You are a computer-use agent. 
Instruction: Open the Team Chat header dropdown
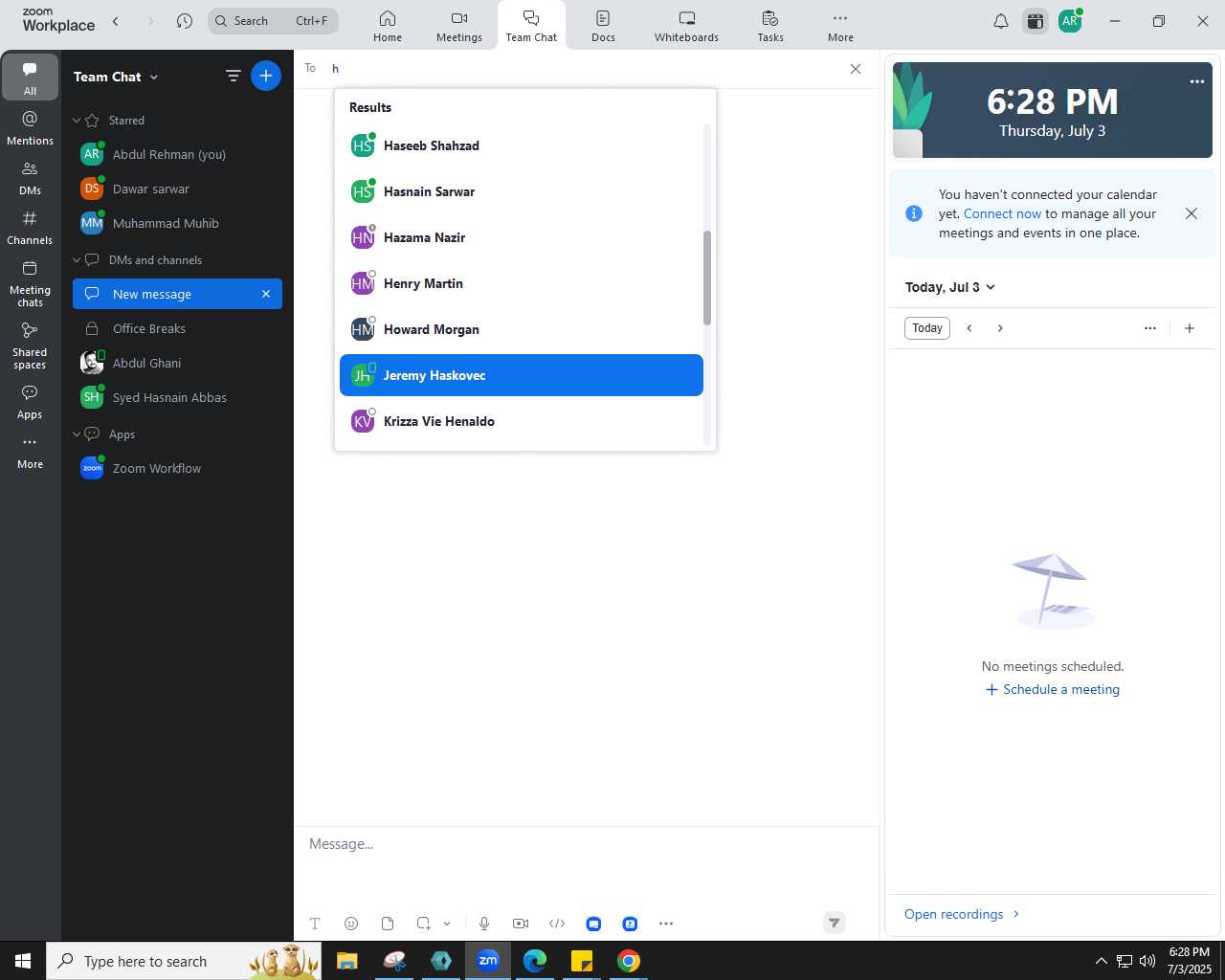154,77
